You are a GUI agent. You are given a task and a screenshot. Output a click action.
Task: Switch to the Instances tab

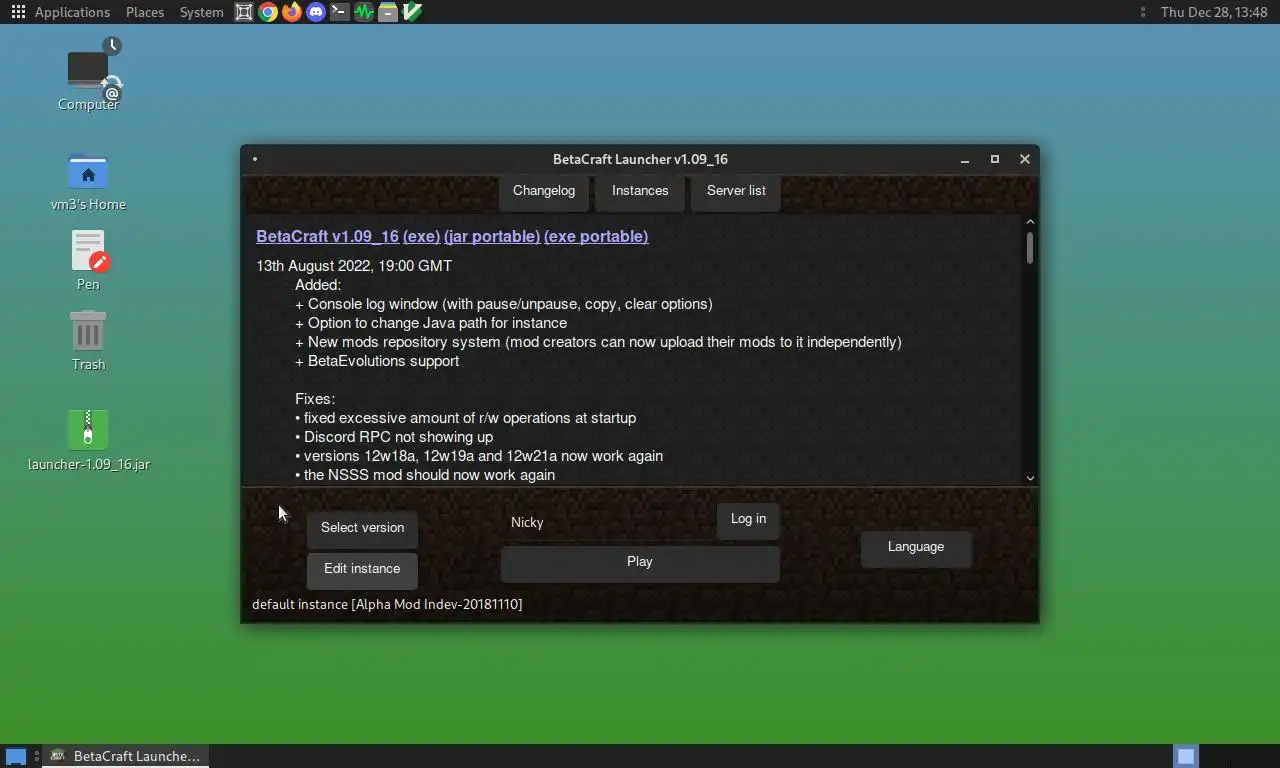coord(640,191)
